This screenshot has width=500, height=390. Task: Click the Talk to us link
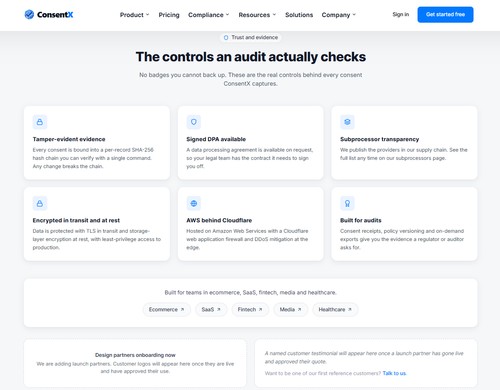[x=394, y=373]
